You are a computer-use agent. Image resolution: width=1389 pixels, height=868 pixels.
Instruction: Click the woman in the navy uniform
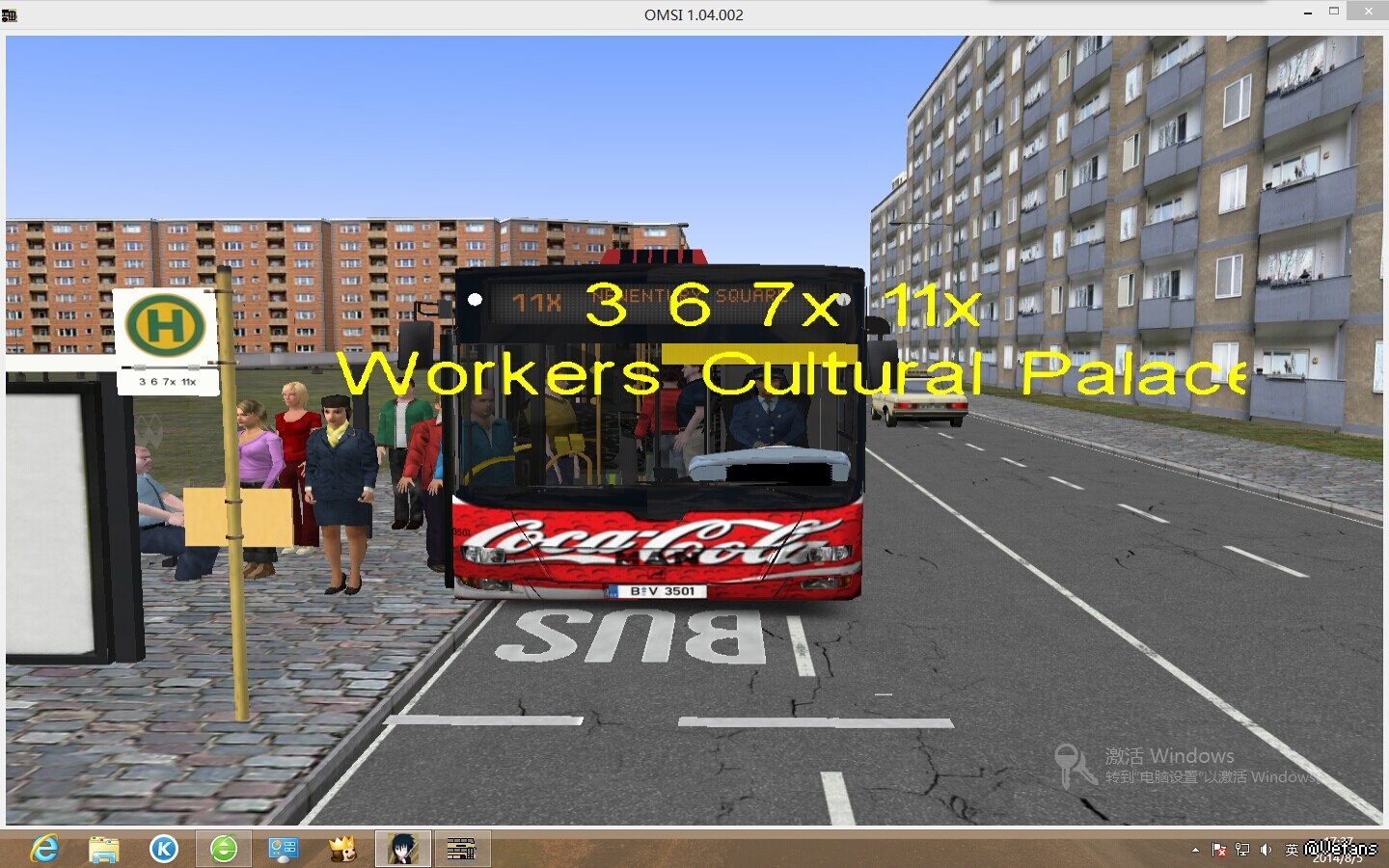click(x=340, y=493)
